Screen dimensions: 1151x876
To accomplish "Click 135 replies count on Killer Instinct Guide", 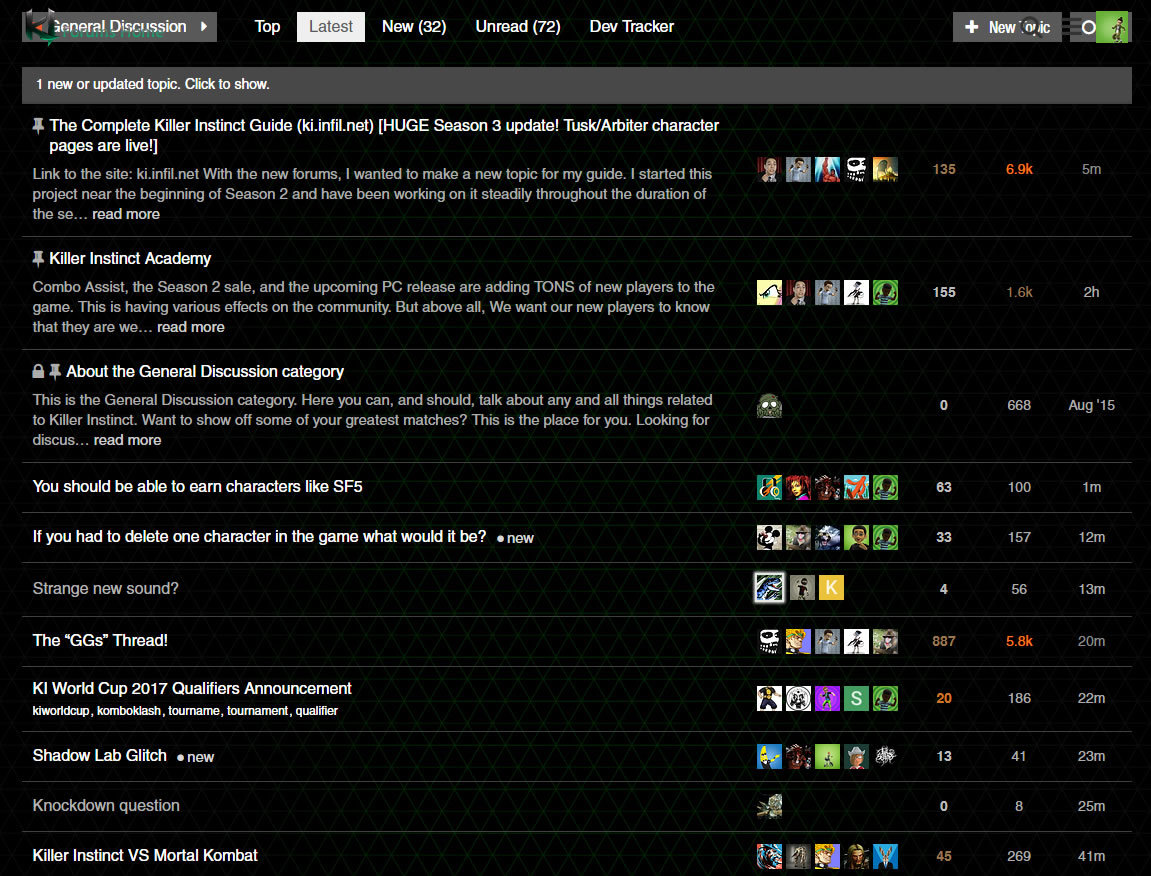I will click(944, 170).
